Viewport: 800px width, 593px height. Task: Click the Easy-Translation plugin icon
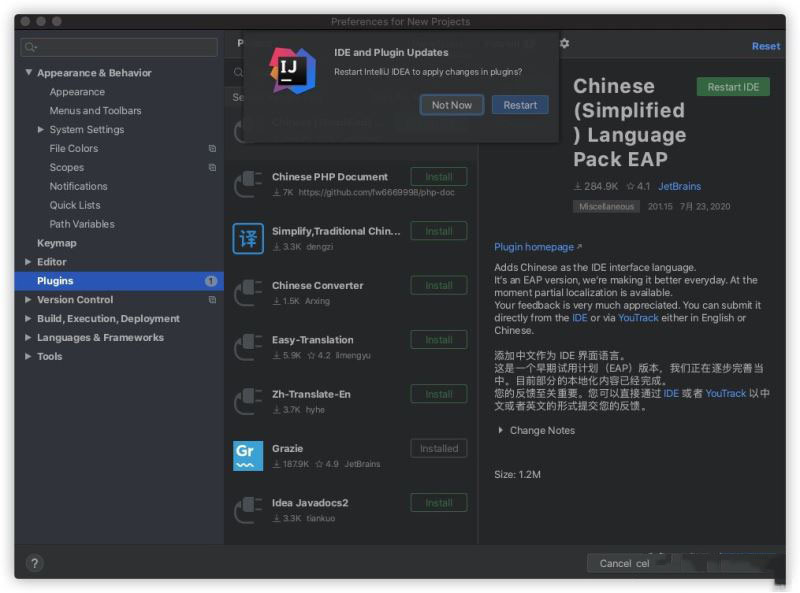click(x=248, y=347)
